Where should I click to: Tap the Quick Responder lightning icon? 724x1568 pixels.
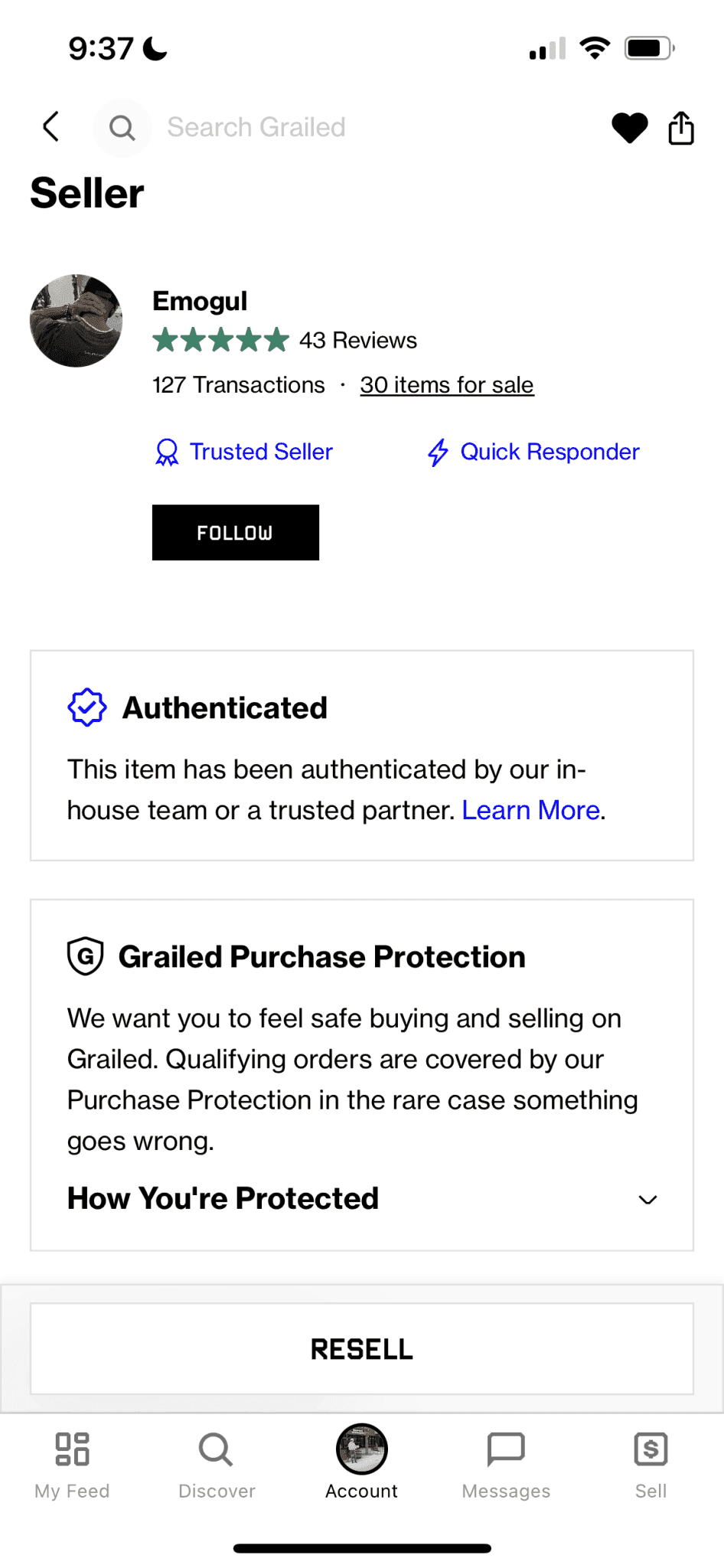[438, 452]
